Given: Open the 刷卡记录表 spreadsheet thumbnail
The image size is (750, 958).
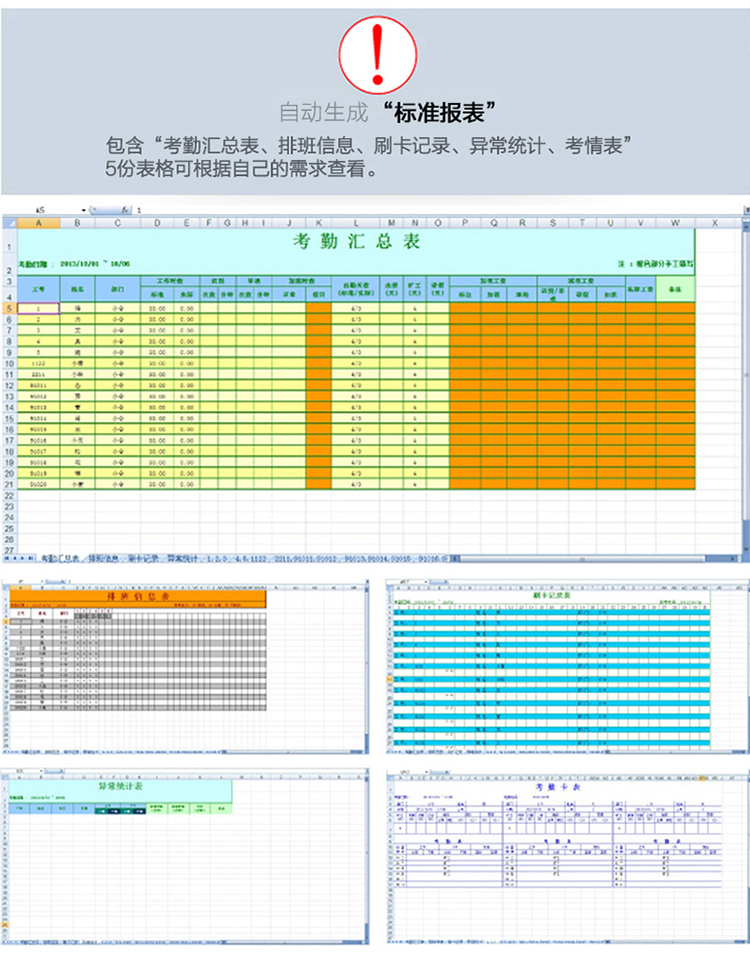Looking at the screenshot, I should point(567,667).
